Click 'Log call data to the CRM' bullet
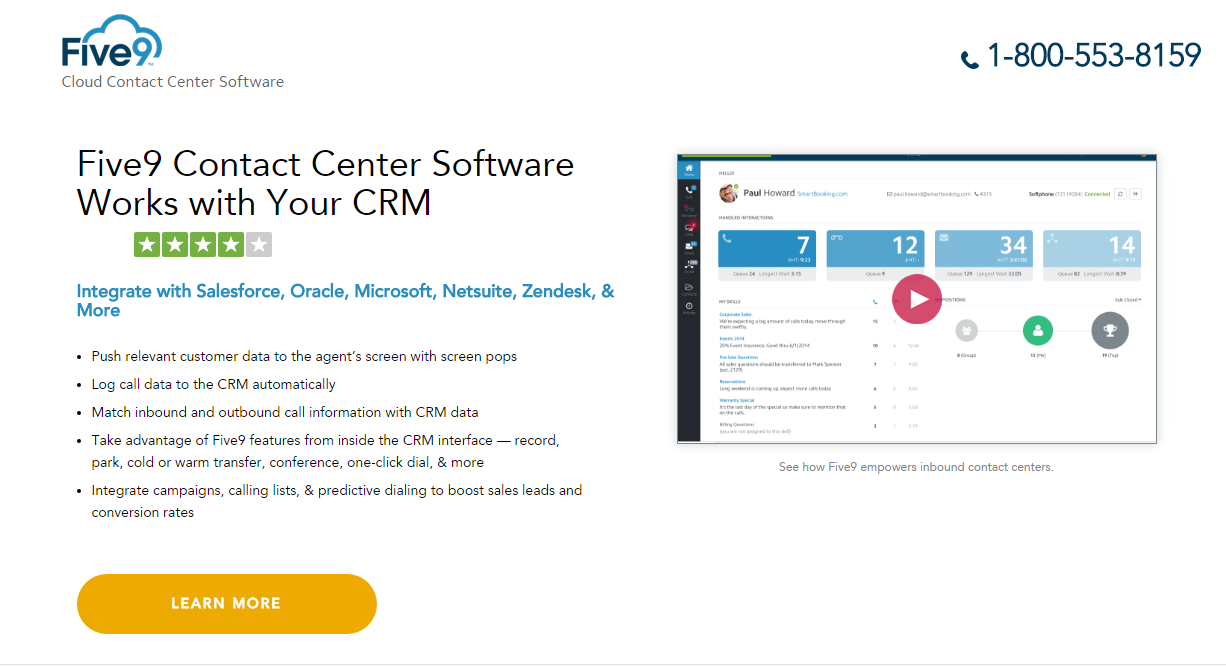The image size is (1226, 666). click(x=214, y=384)
